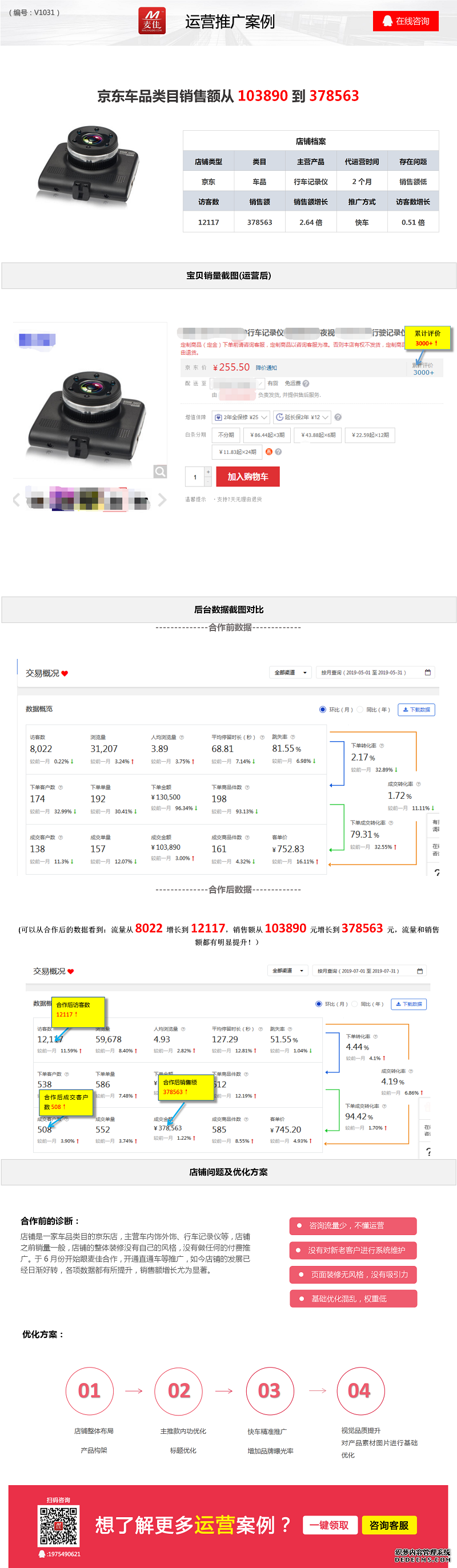This screenshot has height=1568, width=457.
Task: Click help icon next to 人均浏览量 3.89
Action: click(x=182, y=737)
